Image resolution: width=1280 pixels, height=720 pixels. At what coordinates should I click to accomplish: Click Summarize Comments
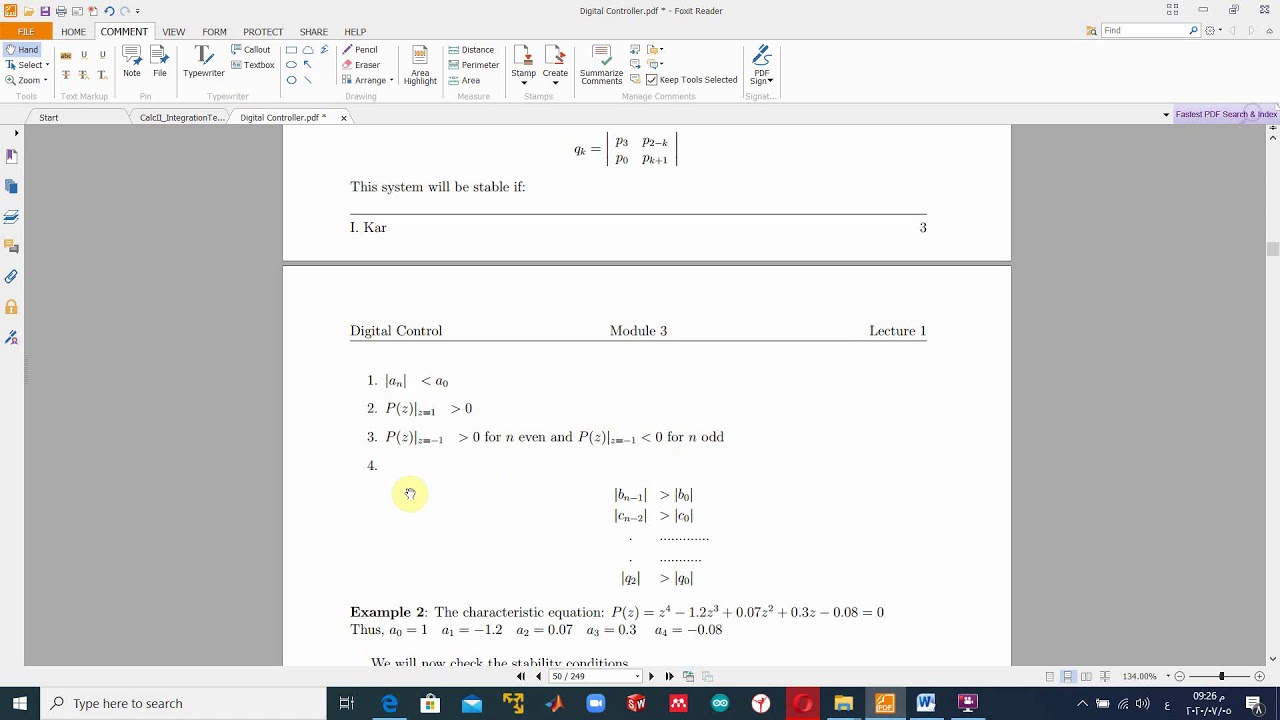pos(601,65)
